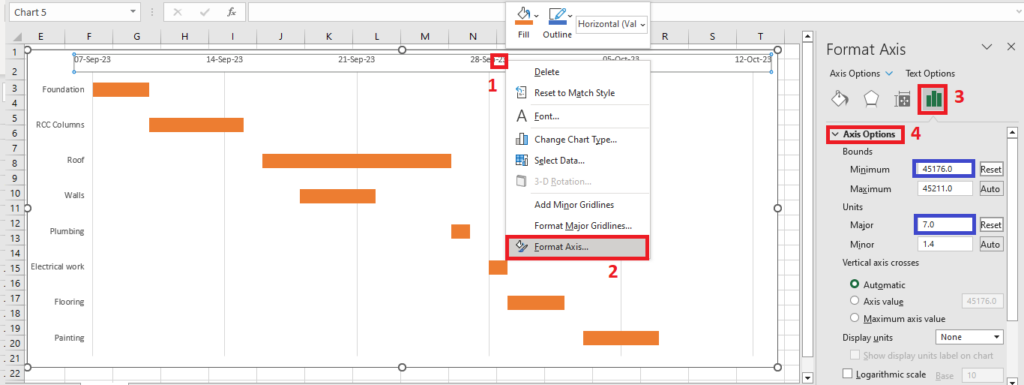Click the Major units input field

tap(944, 224)
